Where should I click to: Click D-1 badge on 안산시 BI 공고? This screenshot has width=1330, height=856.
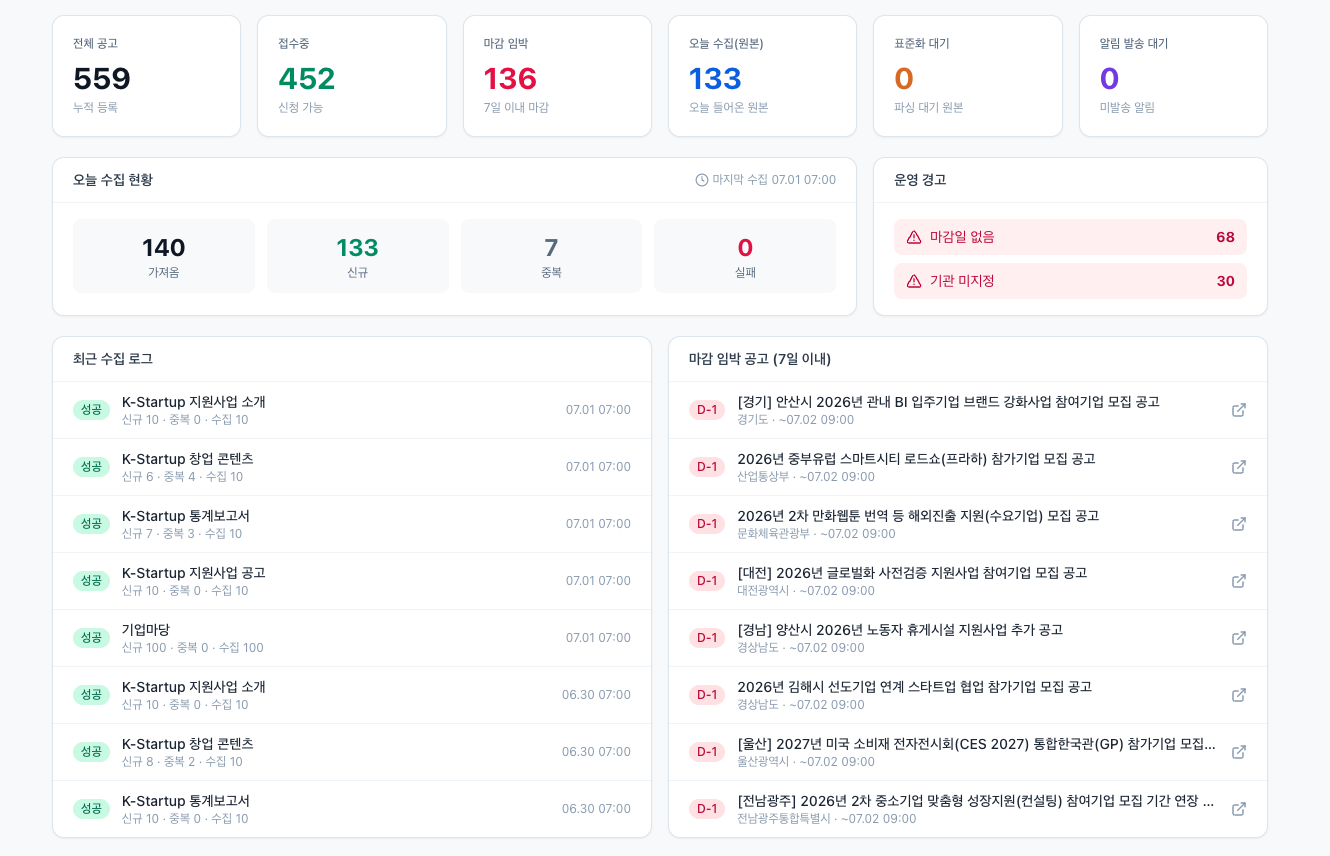(x=707, y=410)
